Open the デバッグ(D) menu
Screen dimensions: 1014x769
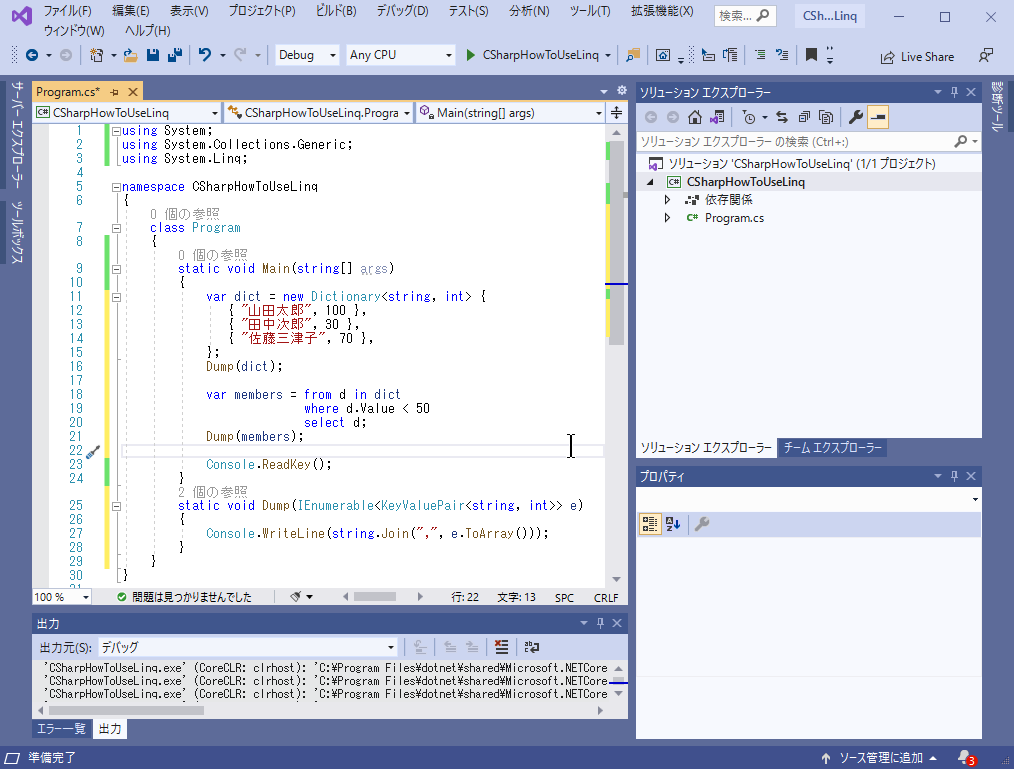[x=402, y=11]
